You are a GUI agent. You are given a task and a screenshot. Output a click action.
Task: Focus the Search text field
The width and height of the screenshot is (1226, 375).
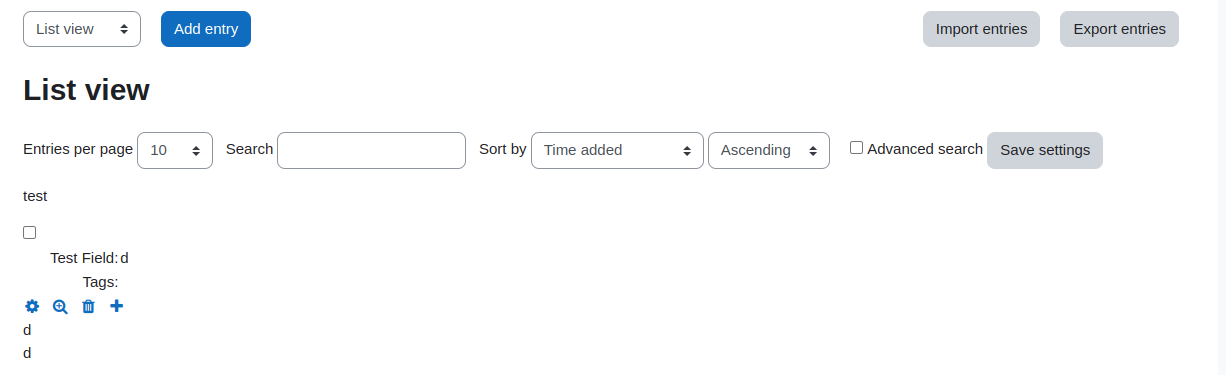[x=371, y=150]
